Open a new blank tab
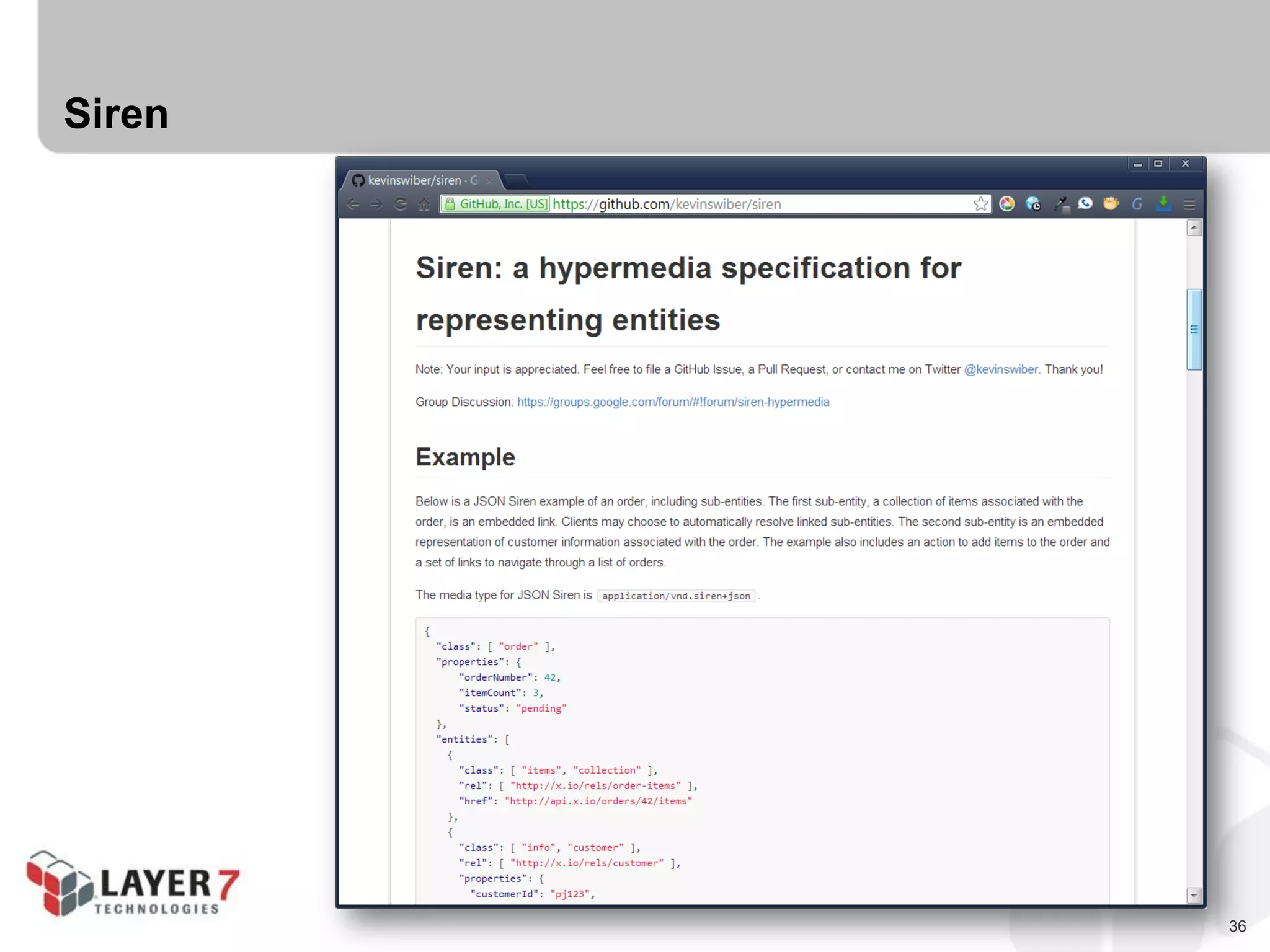The image size is (1270, 952). 516,180
